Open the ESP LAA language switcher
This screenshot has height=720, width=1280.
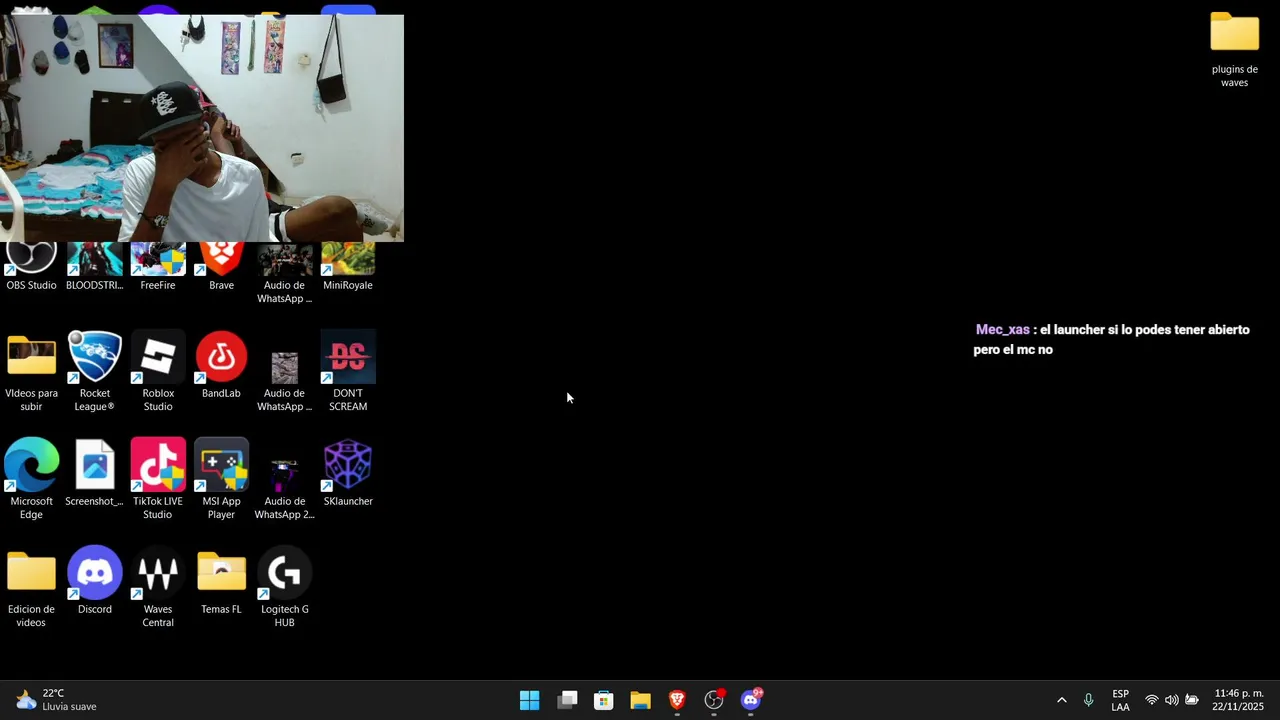1120,700
